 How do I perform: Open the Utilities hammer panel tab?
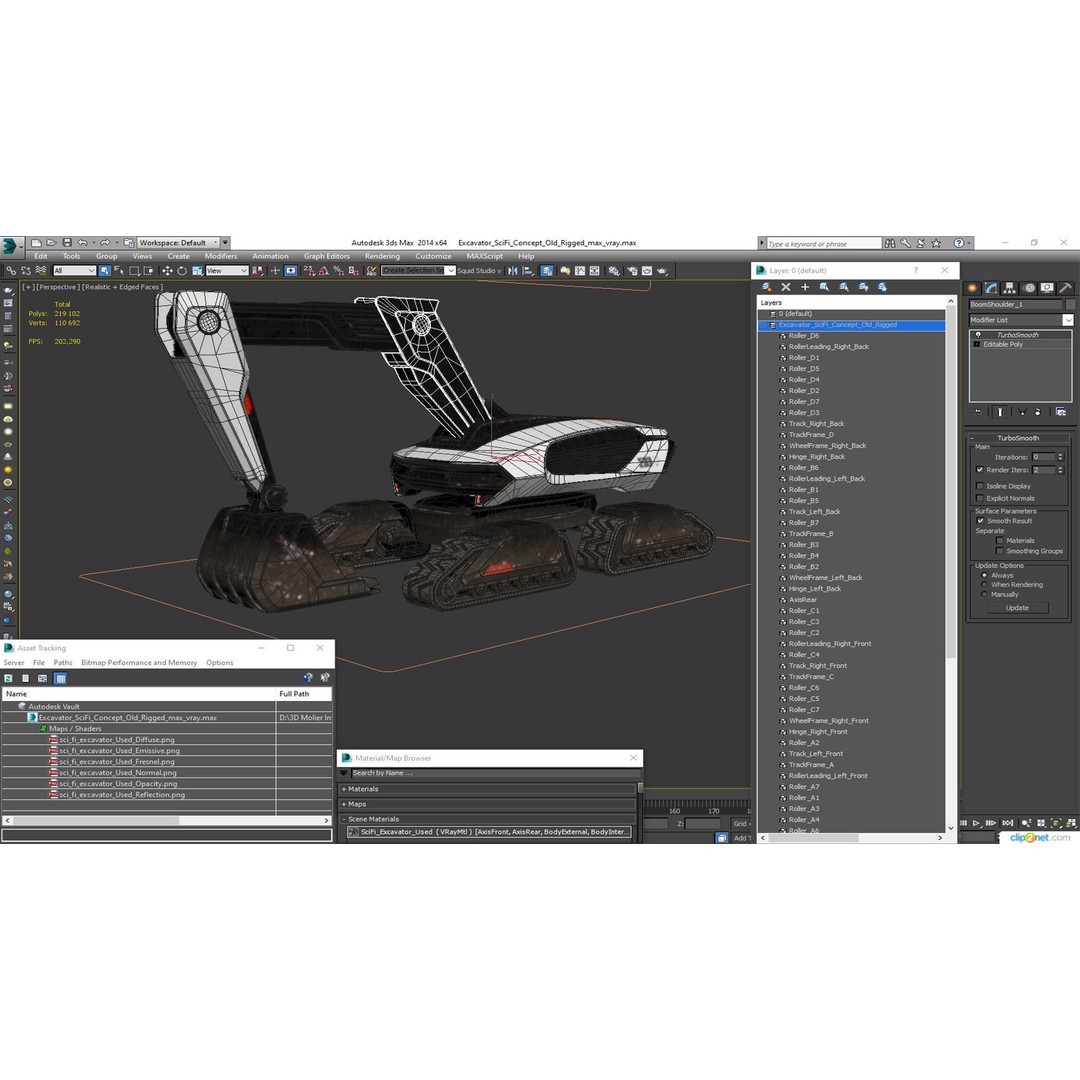tap(1065, 288)
